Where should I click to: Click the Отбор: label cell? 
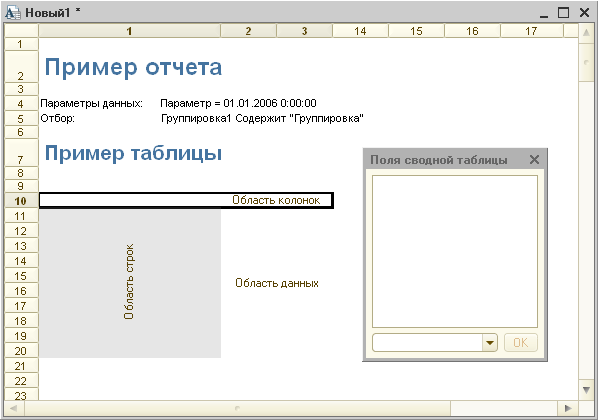(x=58, y=118)
